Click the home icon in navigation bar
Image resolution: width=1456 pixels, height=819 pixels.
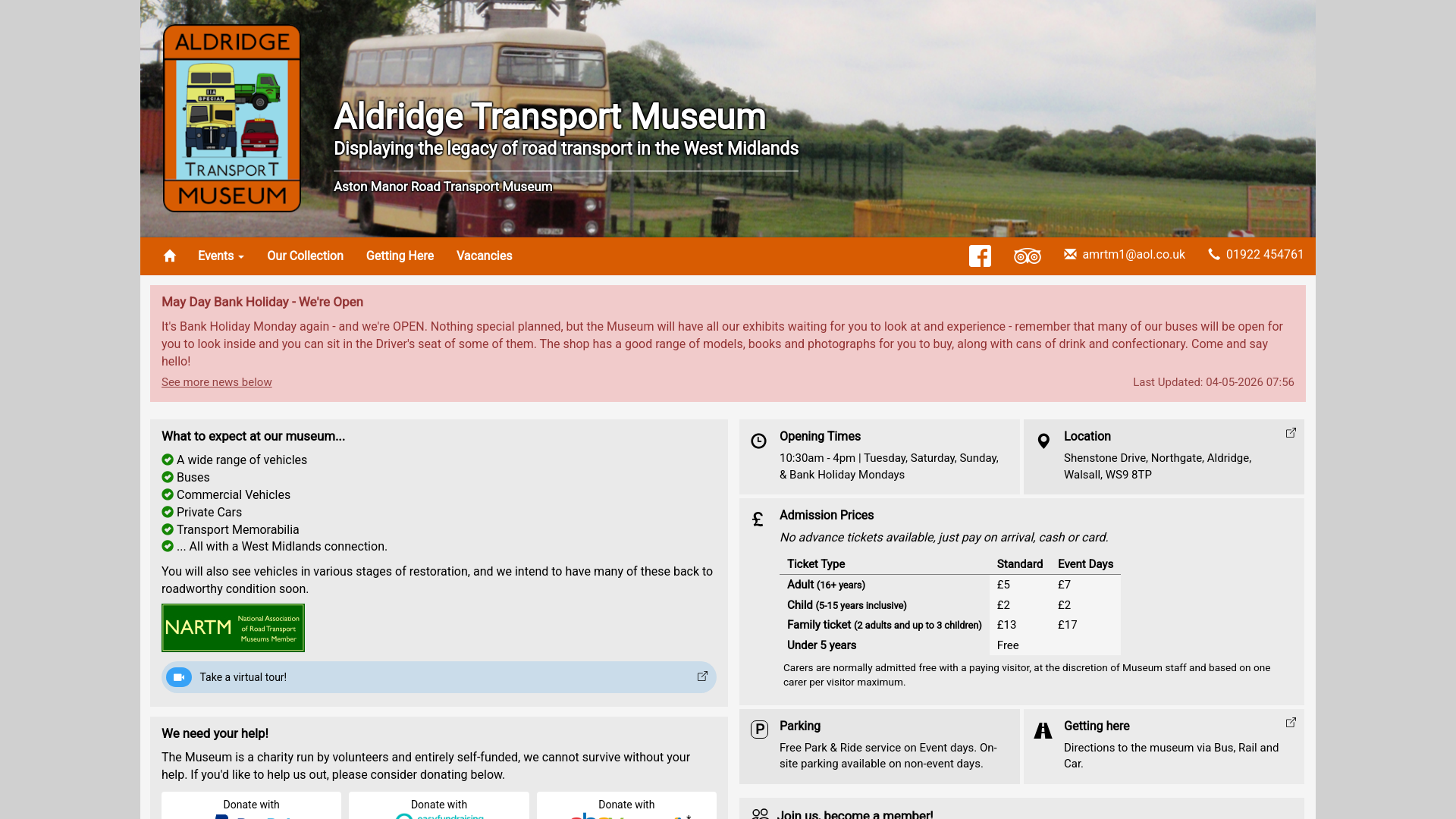170,256
